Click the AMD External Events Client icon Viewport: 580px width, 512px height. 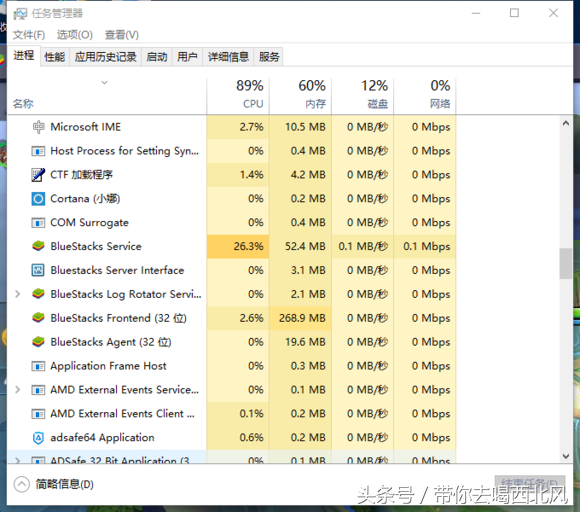click(x=38, y=414)
